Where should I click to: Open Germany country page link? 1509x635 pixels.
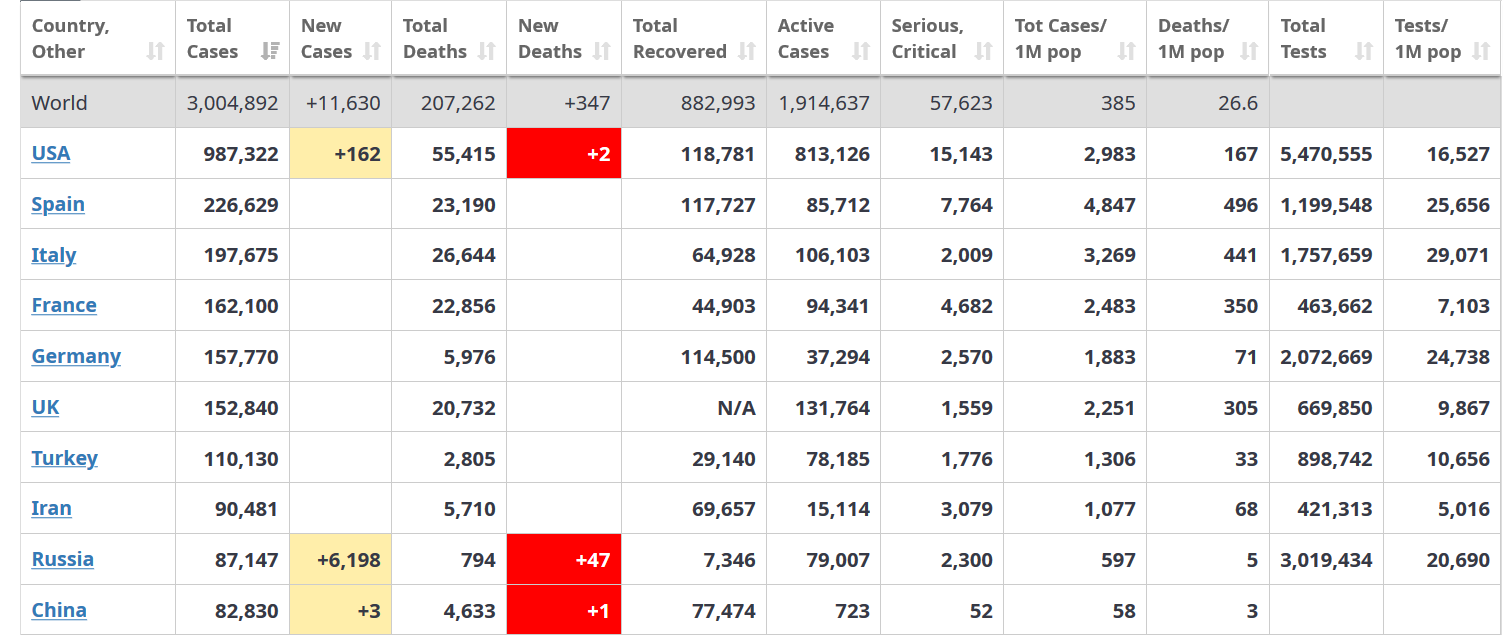[x=76, y=356]
